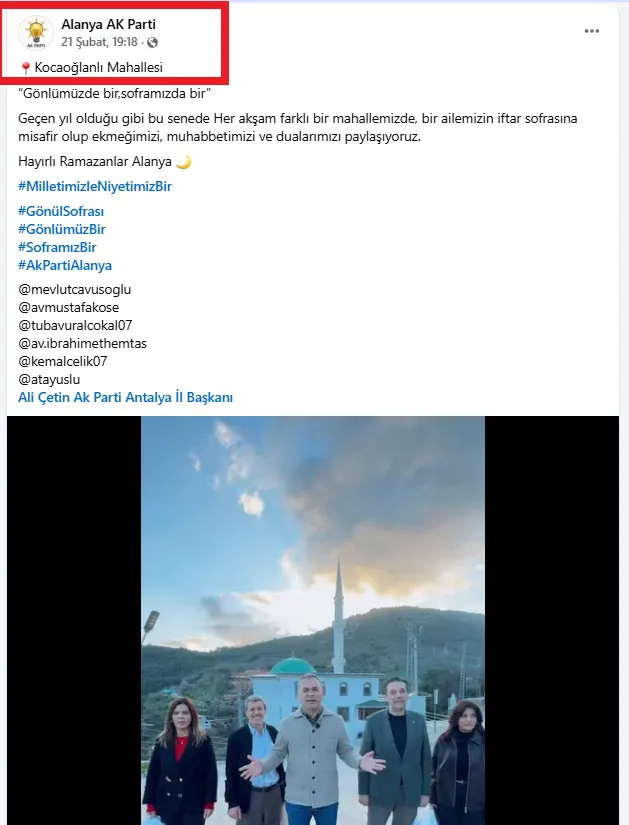Open hashtag #SoframızBir

57,247
